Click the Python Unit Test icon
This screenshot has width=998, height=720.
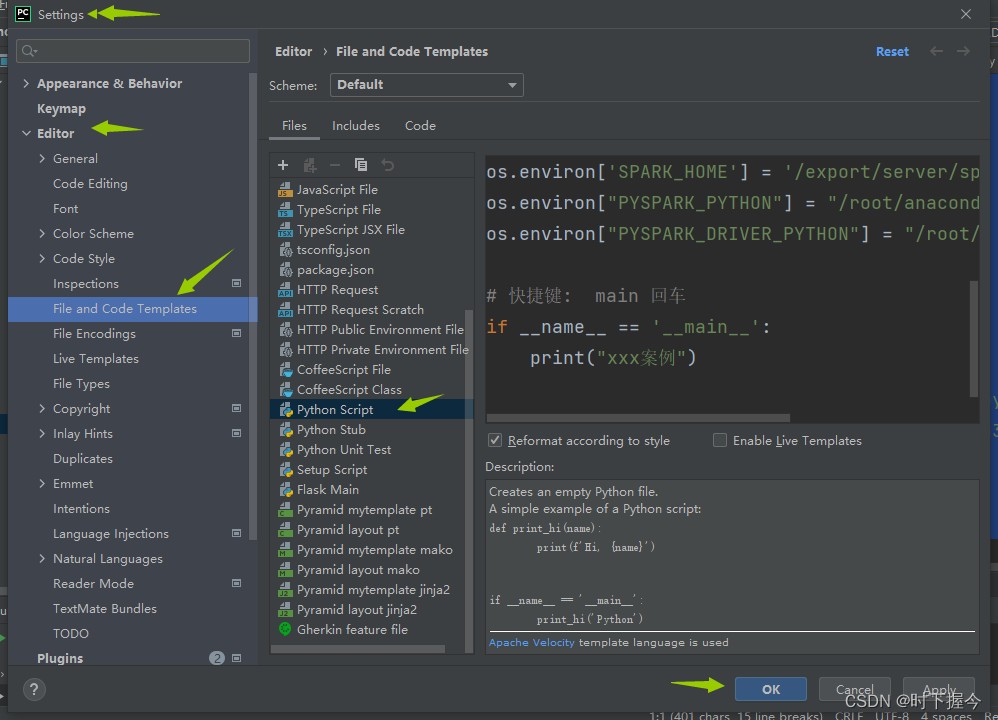point(285,450)
